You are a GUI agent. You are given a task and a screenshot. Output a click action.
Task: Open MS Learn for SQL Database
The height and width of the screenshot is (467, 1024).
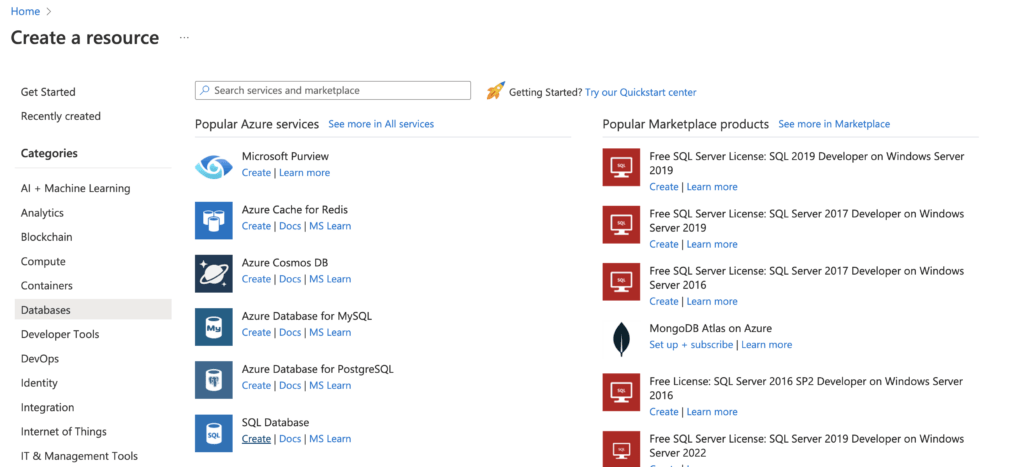[x=330, y=439]
